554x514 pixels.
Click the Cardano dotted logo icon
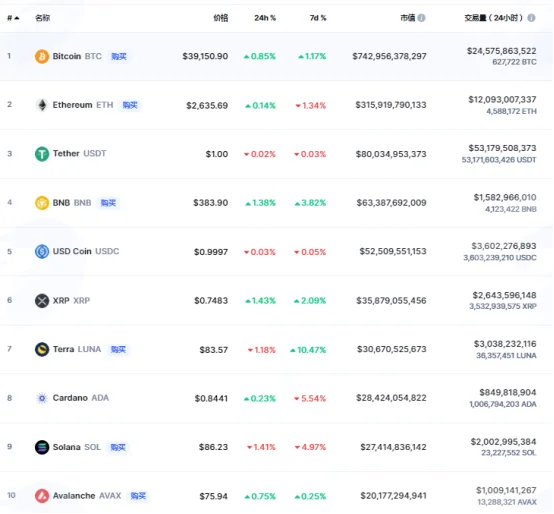coord(42,398)
